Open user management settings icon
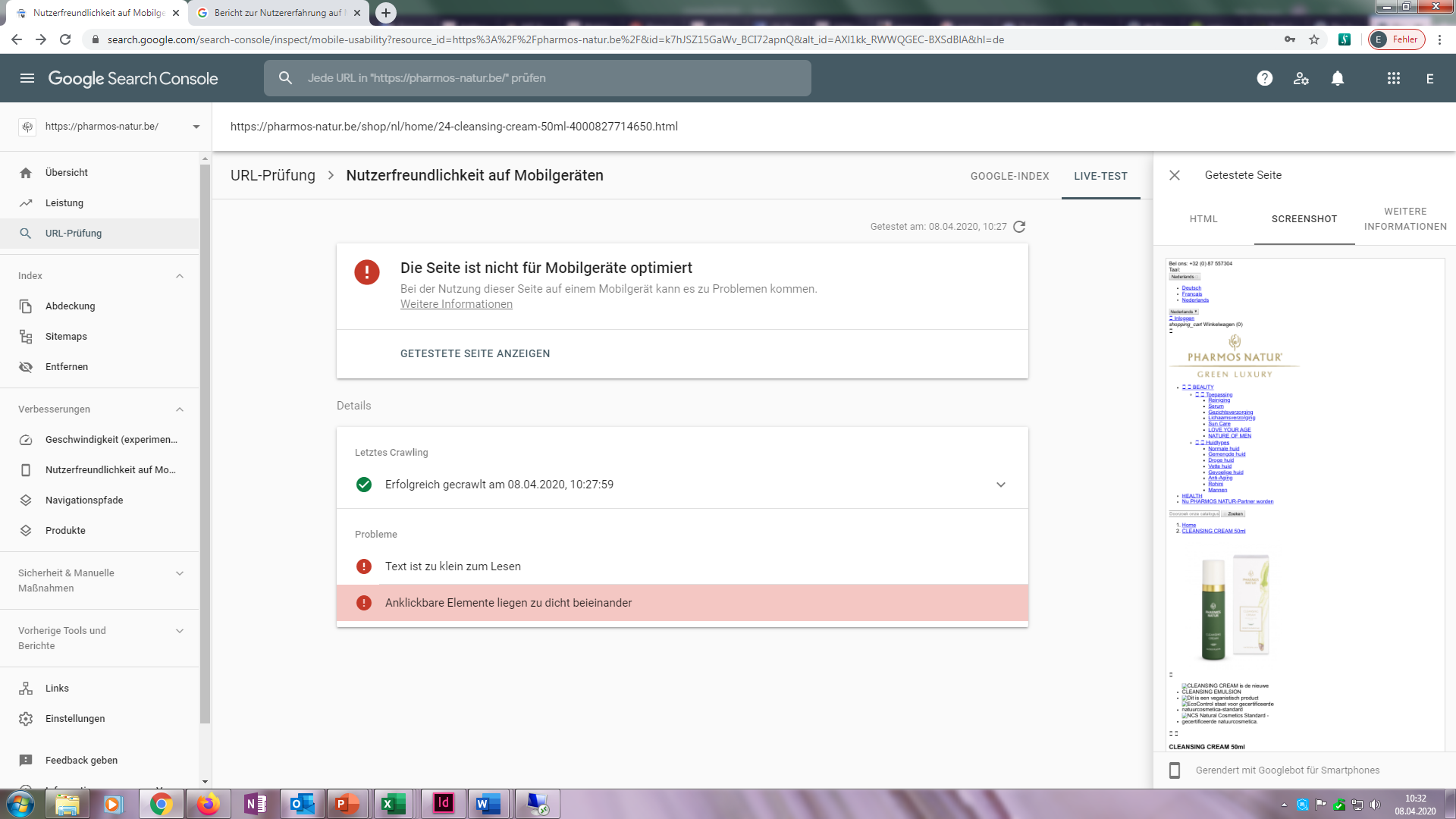The width and height of the screenshot is (1456, 819). 1301,78
